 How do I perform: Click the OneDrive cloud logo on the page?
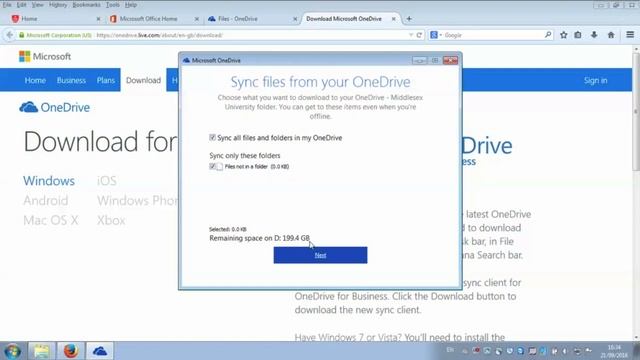(x=55, y=107)
